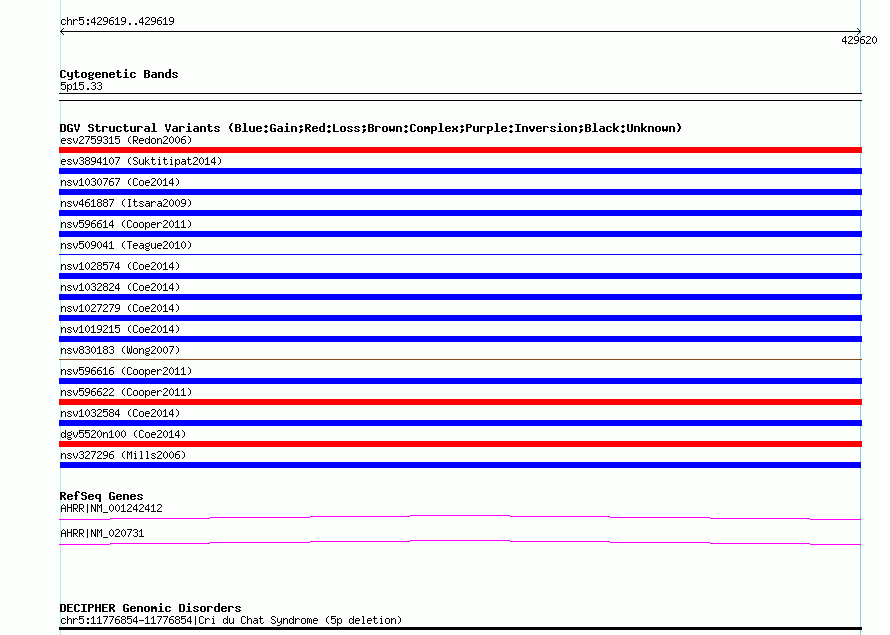
Task: Click the blue bar under nsv461887
Action: [x=460, y=213]
